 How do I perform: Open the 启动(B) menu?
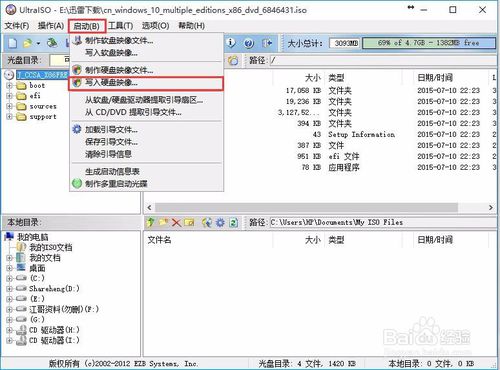(87, 26)
